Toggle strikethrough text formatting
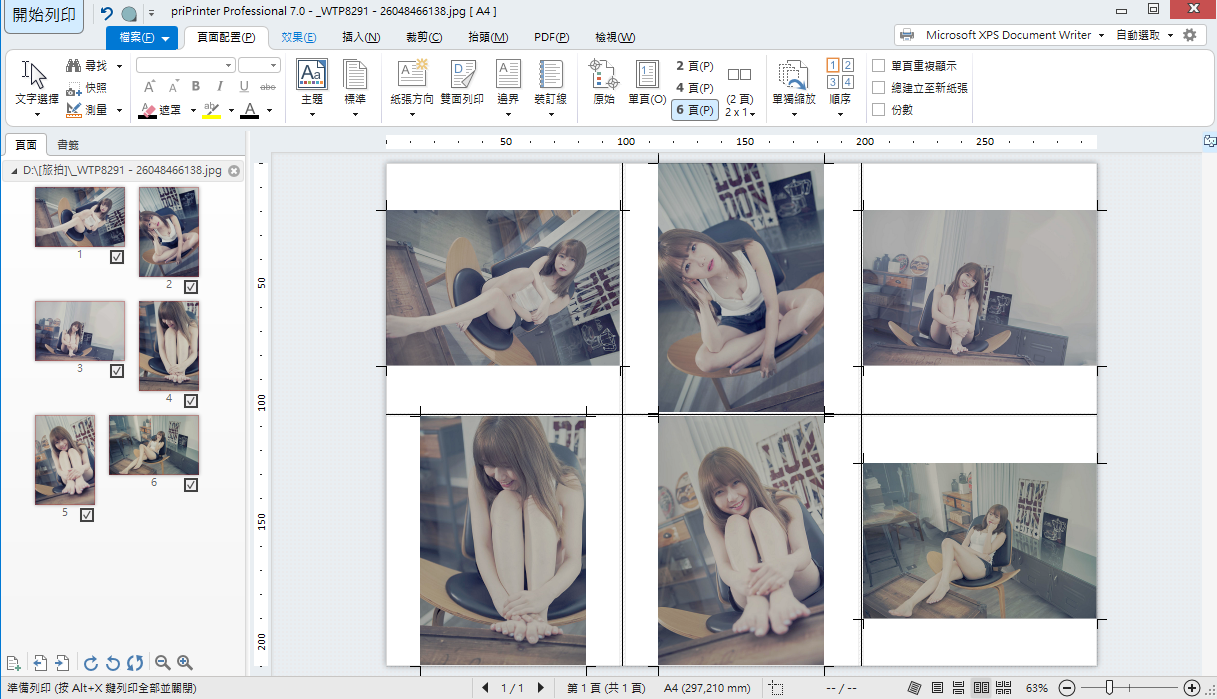Screen dimensions: 1217x699 tap(266, 87)
